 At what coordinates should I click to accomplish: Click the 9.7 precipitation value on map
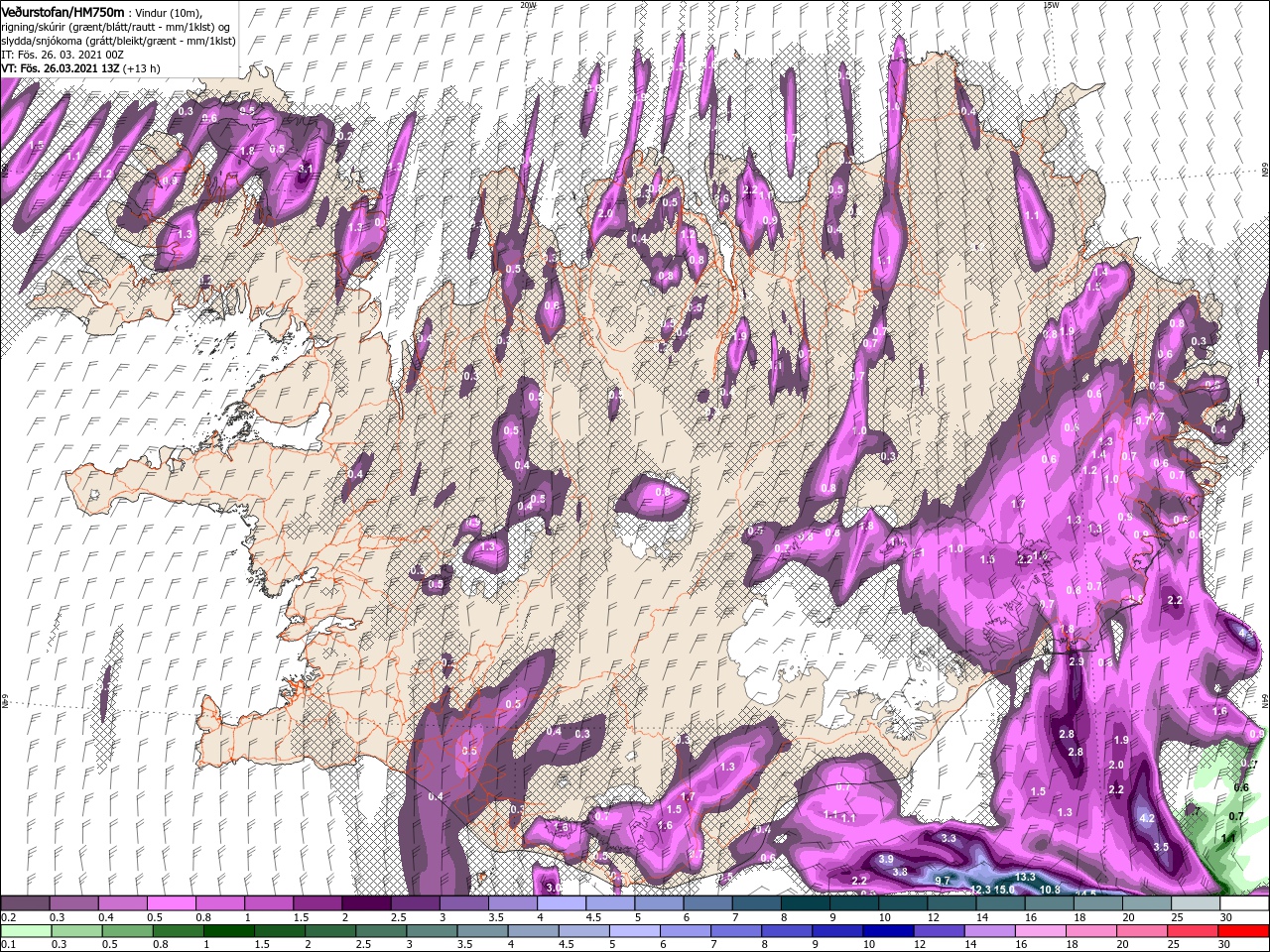pos(943,881)
